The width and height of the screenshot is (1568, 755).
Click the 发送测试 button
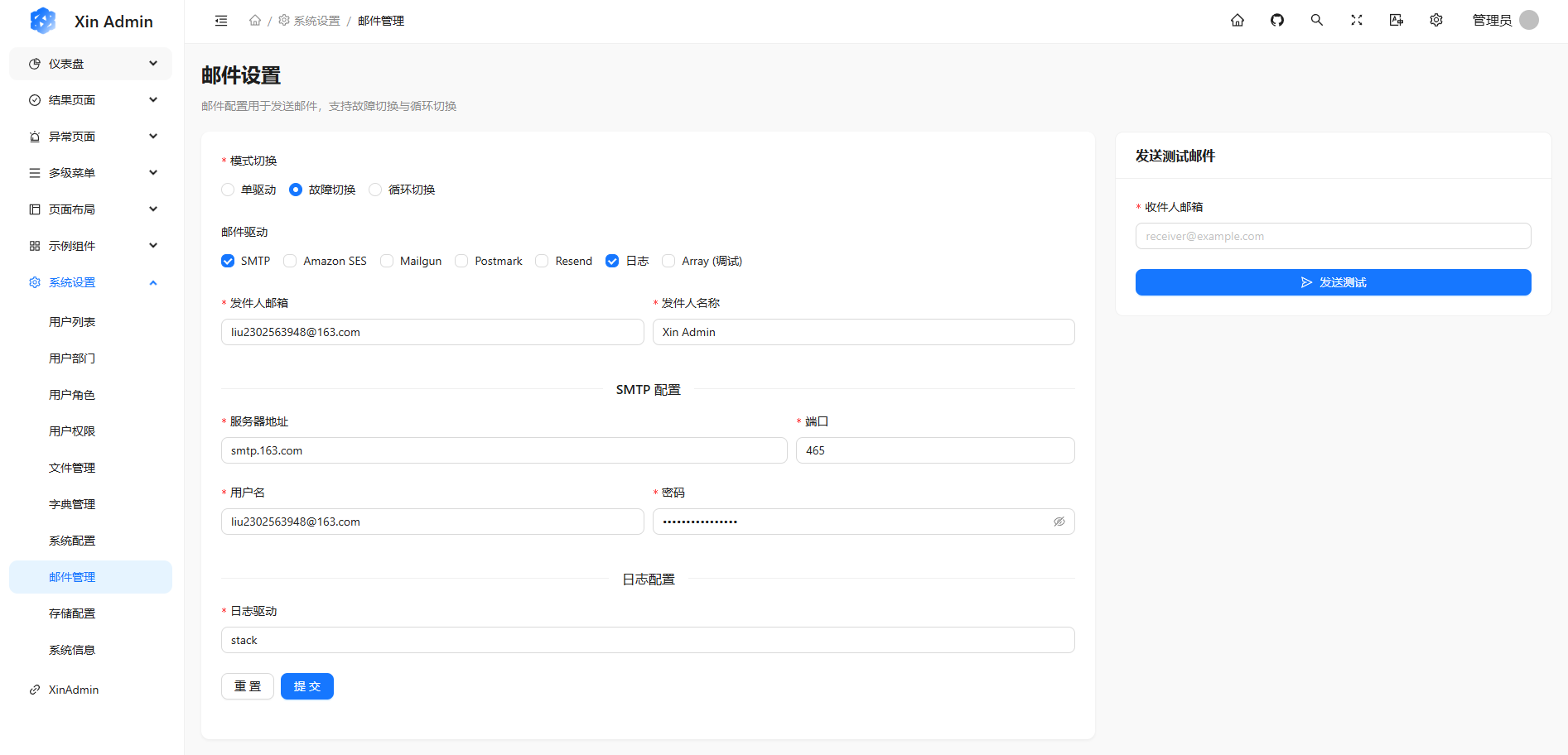pyautogui.click(x=1333, y=282)
